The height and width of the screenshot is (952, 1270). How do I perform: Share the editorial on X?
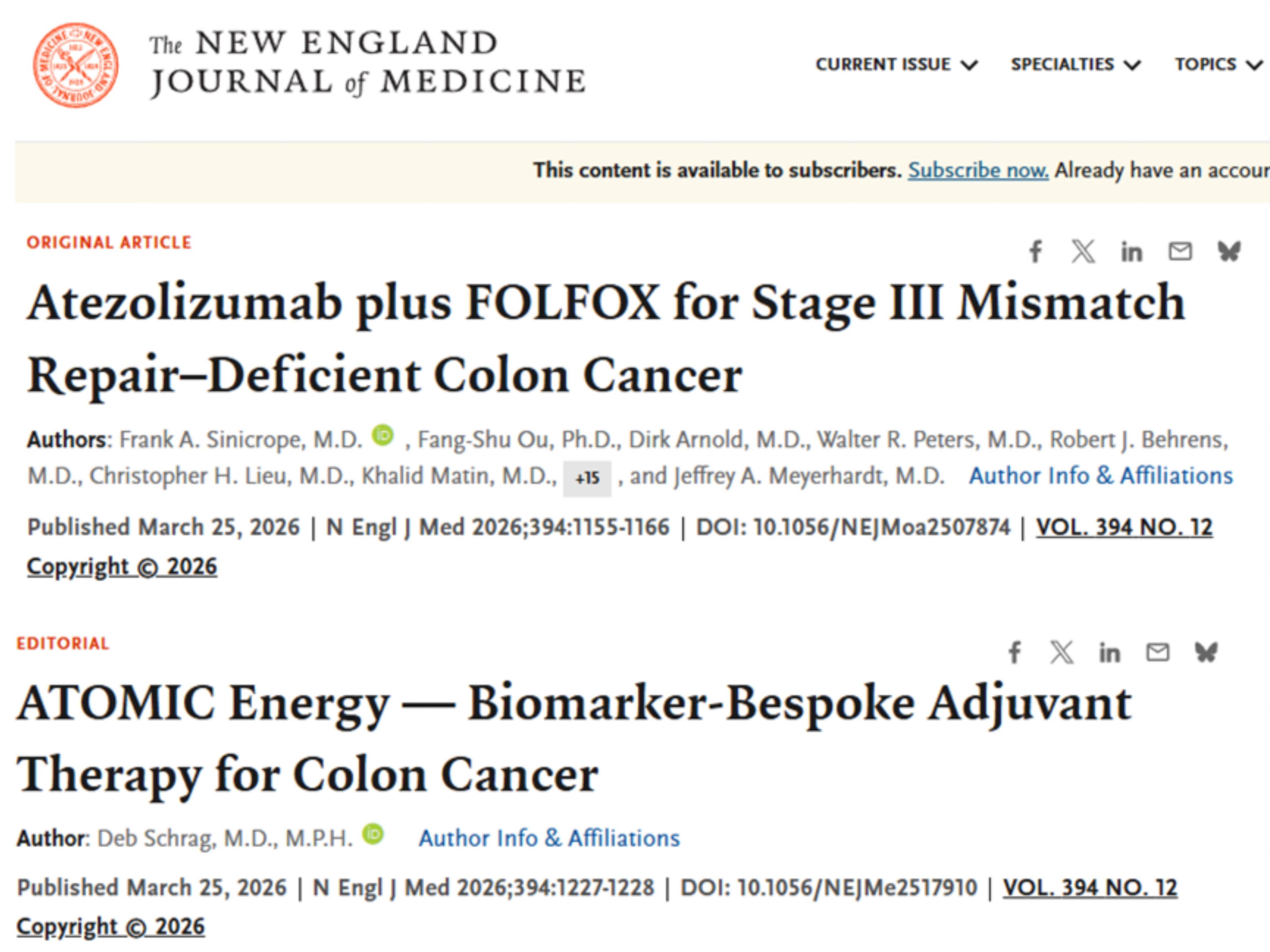click(x=1062, y=652)
